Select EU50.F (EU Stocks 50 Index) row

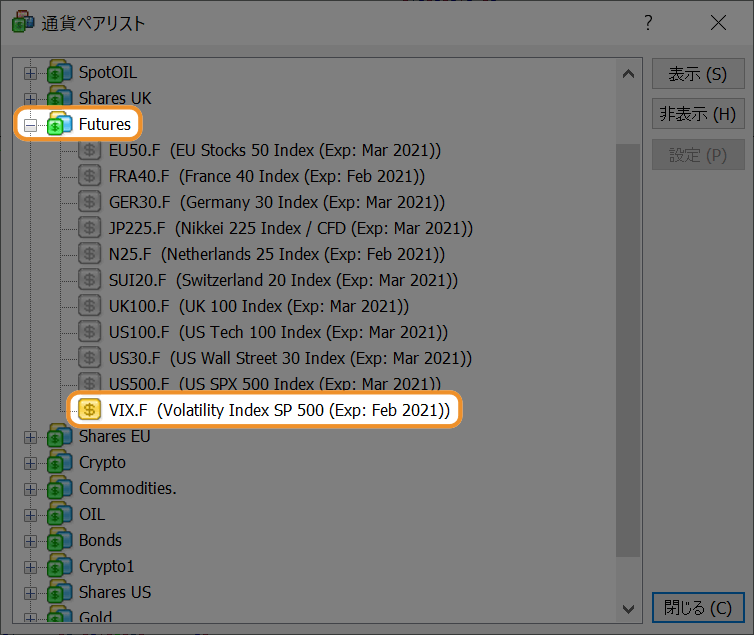click(275, 150)
